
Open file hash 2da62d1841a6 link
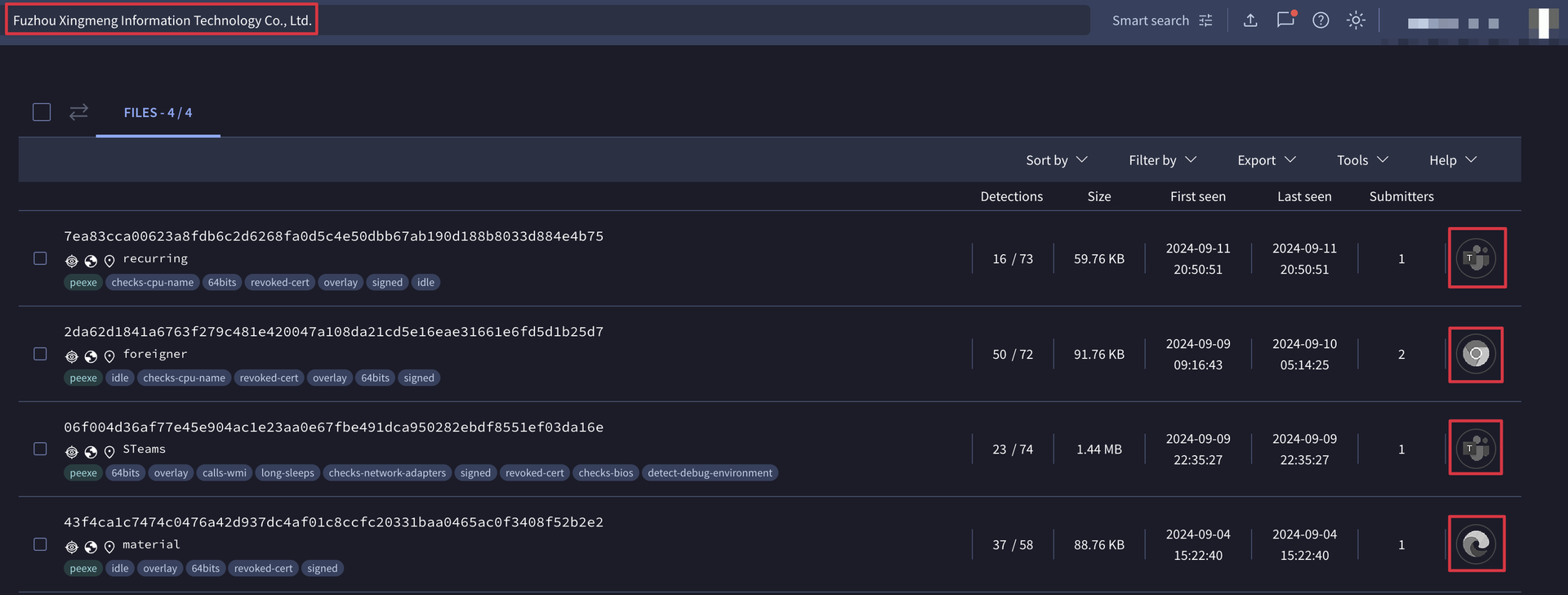tap(333, 332)
